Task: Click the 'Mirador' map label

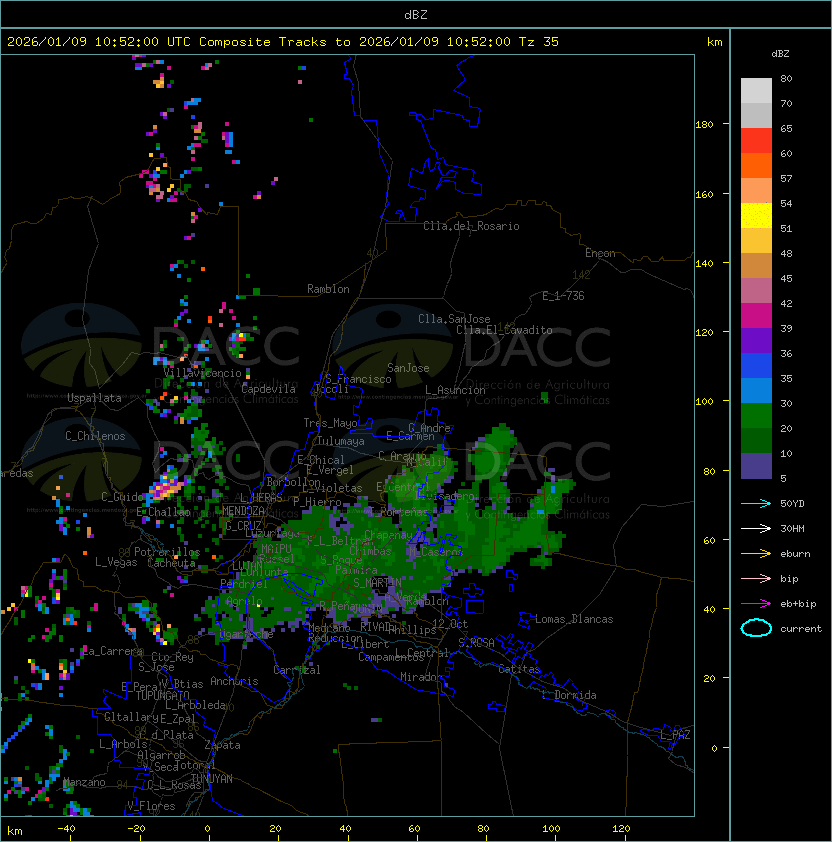Action: 422,677
